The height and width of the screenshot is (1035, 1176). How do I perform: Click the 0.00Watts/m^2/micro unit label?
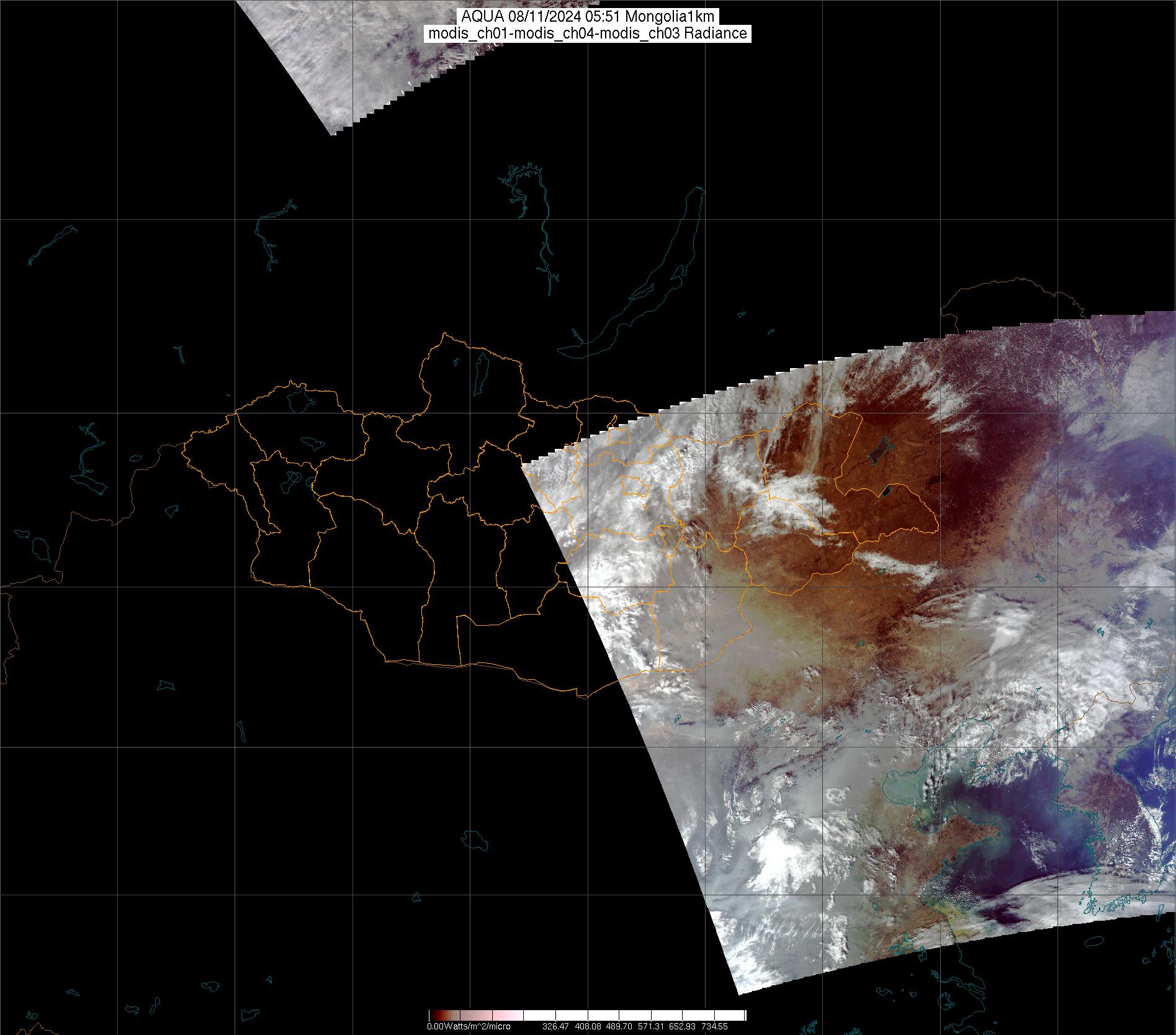[468, 1026]
